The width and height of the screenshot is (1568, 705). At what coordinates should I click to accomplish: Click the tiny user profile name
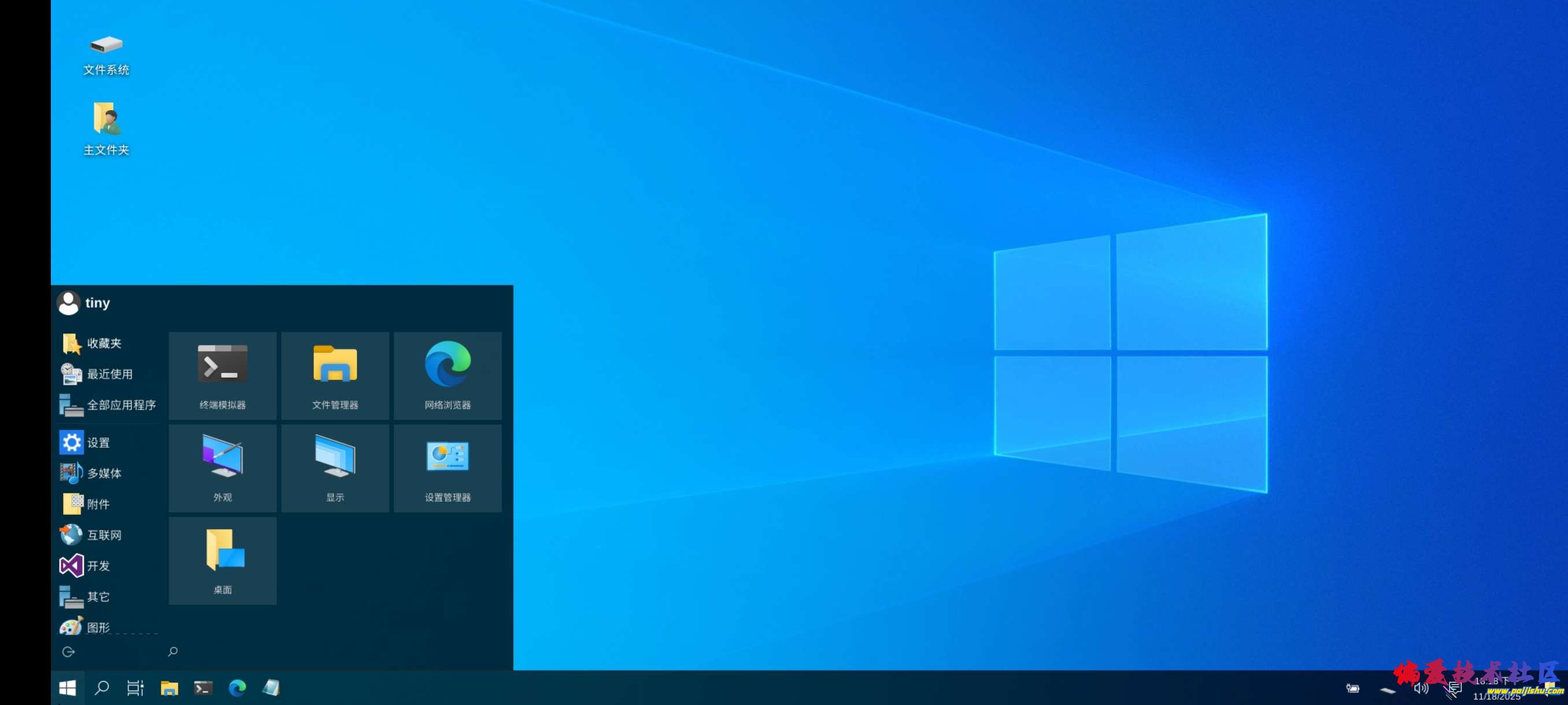(97, 303)
